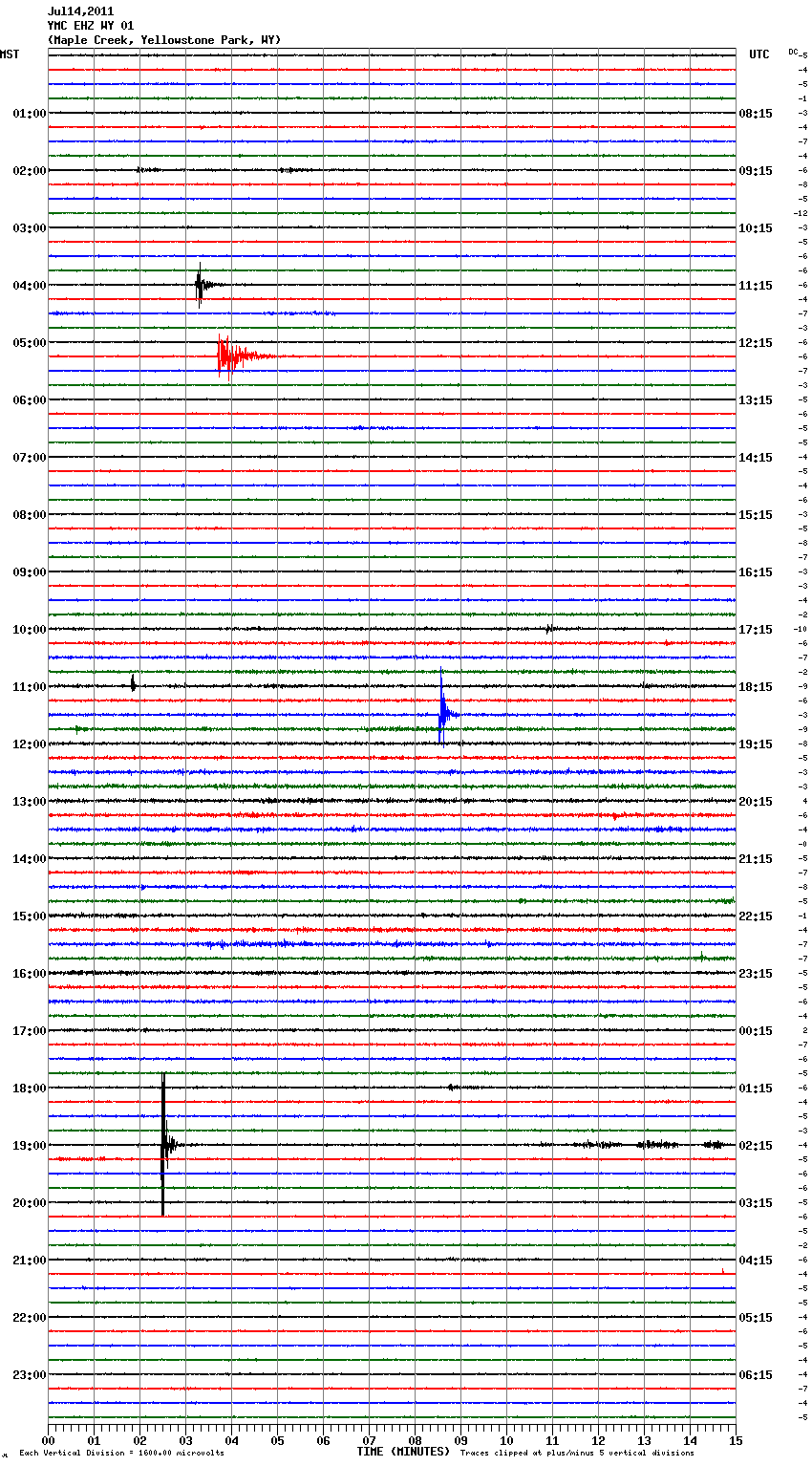
Task: Click the 06:15 UTC time label
Action: coord(756,1375)
